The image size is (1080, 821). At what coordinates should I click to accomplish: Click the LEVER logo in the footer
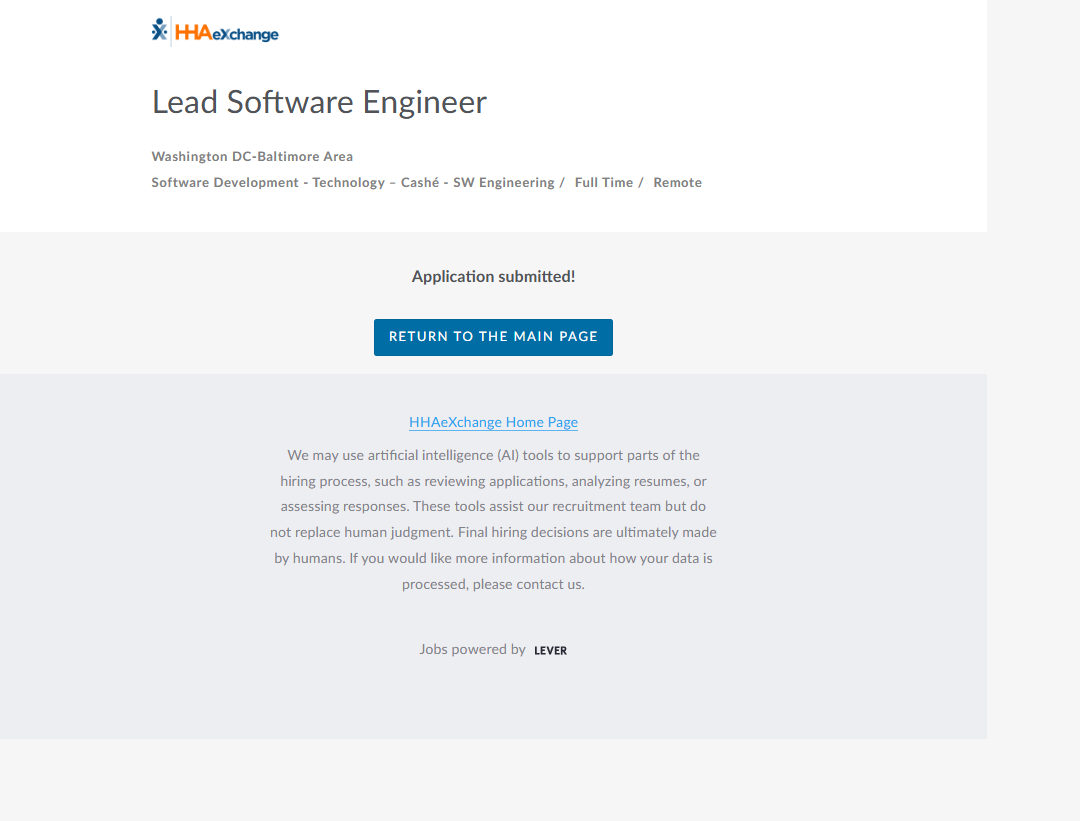(x=550, y=650)
